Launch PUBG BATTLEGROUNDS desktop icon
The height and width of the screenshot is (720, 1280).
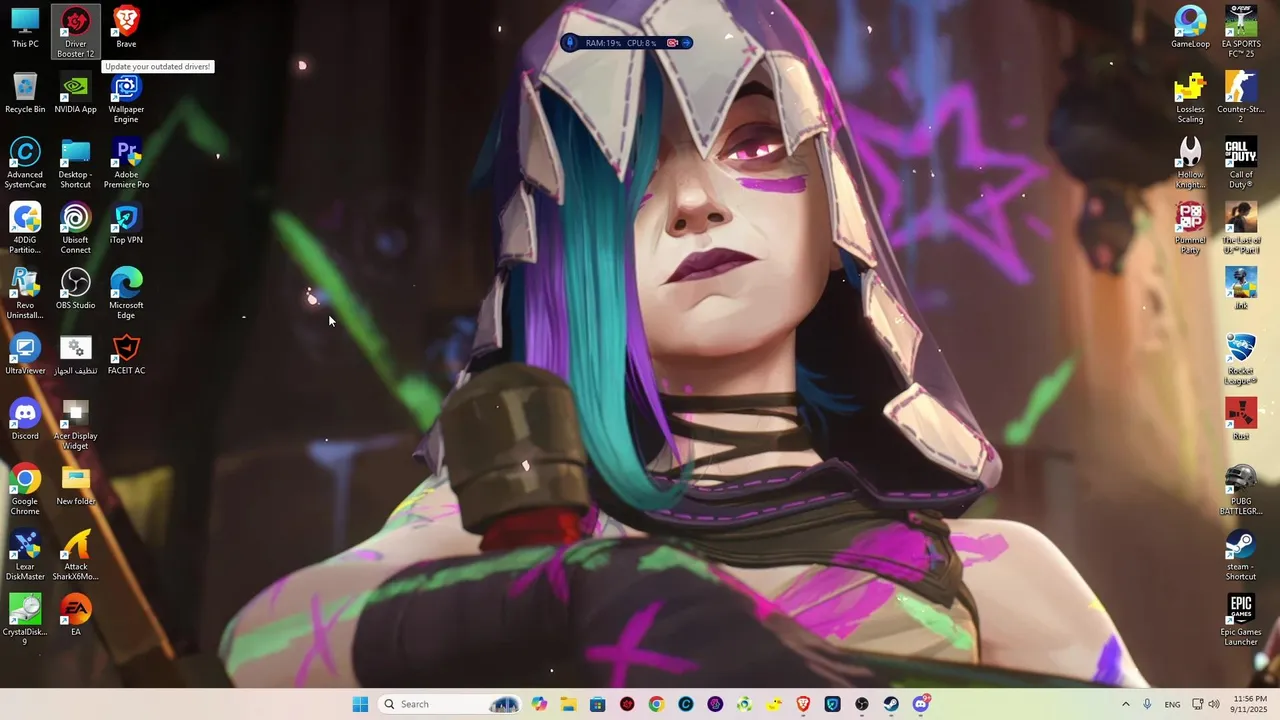(1241, 490)
